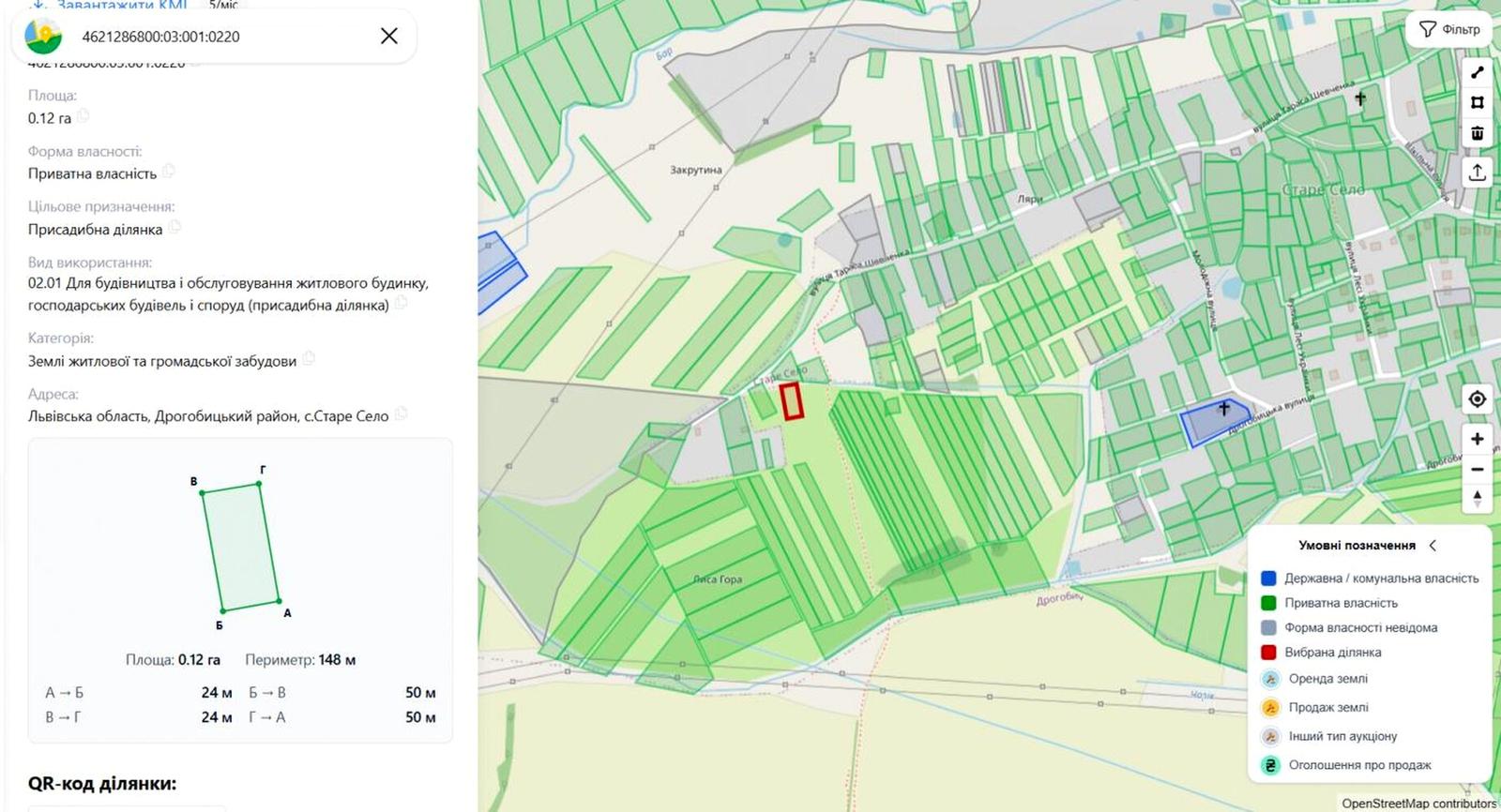Viewport: 1501px width, 812px height.
Task: Click the share/export upload icon
Action: coord(1477,173)
